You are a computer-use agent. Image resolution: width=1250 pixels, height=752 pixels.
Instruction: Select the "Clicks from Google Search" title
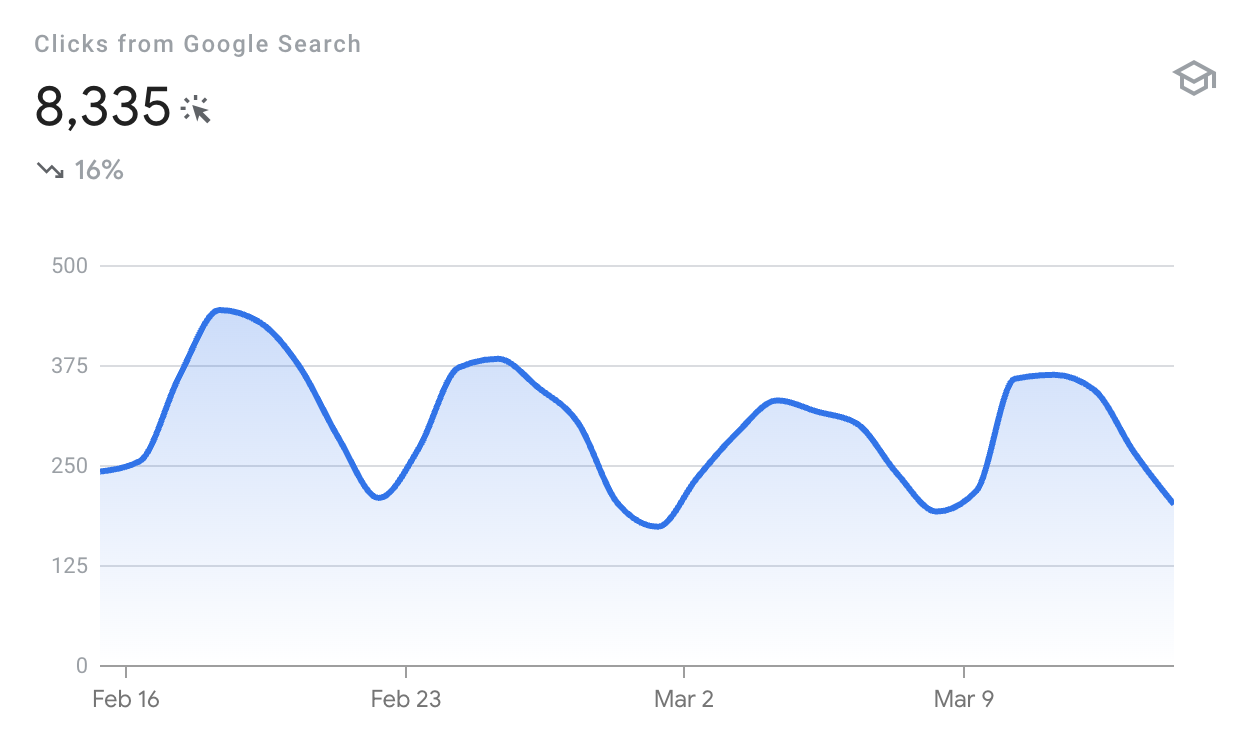tap(197, 44)
